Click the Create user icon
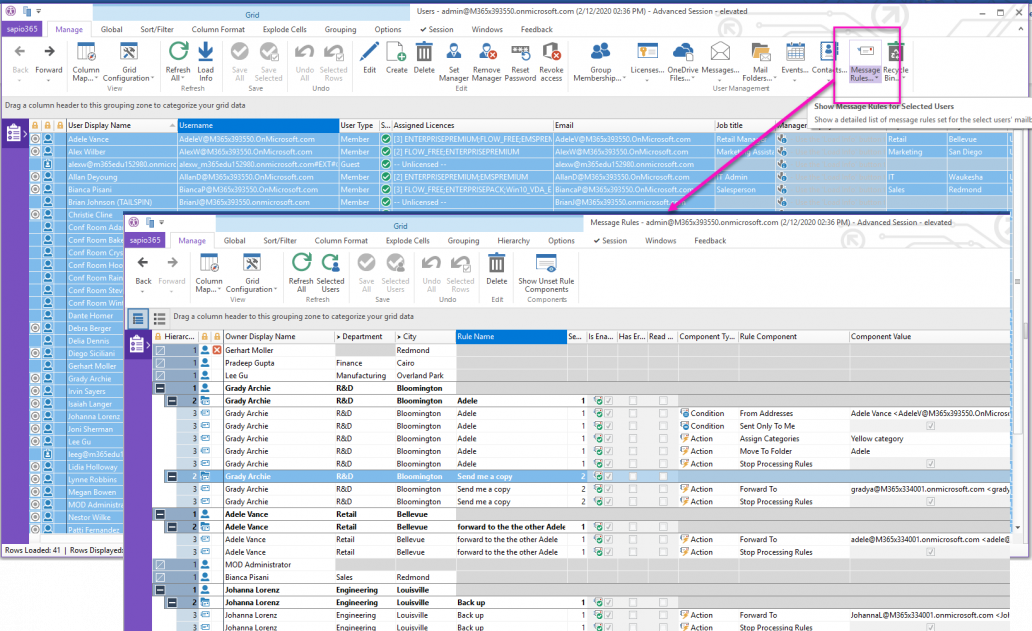Image resolution: width=1032 pixels, height=631 pixels. pyautogui.click(x=396, y=52)
